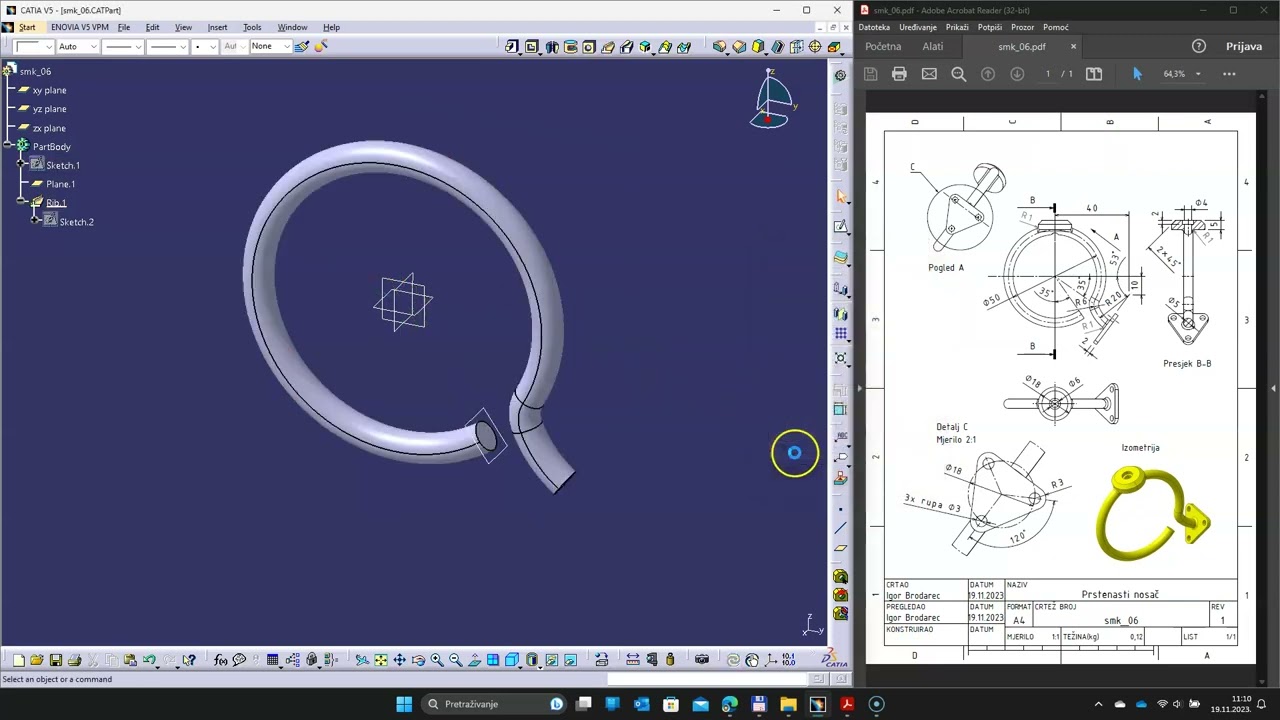Click the Sketcher icon in the right toolbar
The image size is (1280, 720).
841,227
